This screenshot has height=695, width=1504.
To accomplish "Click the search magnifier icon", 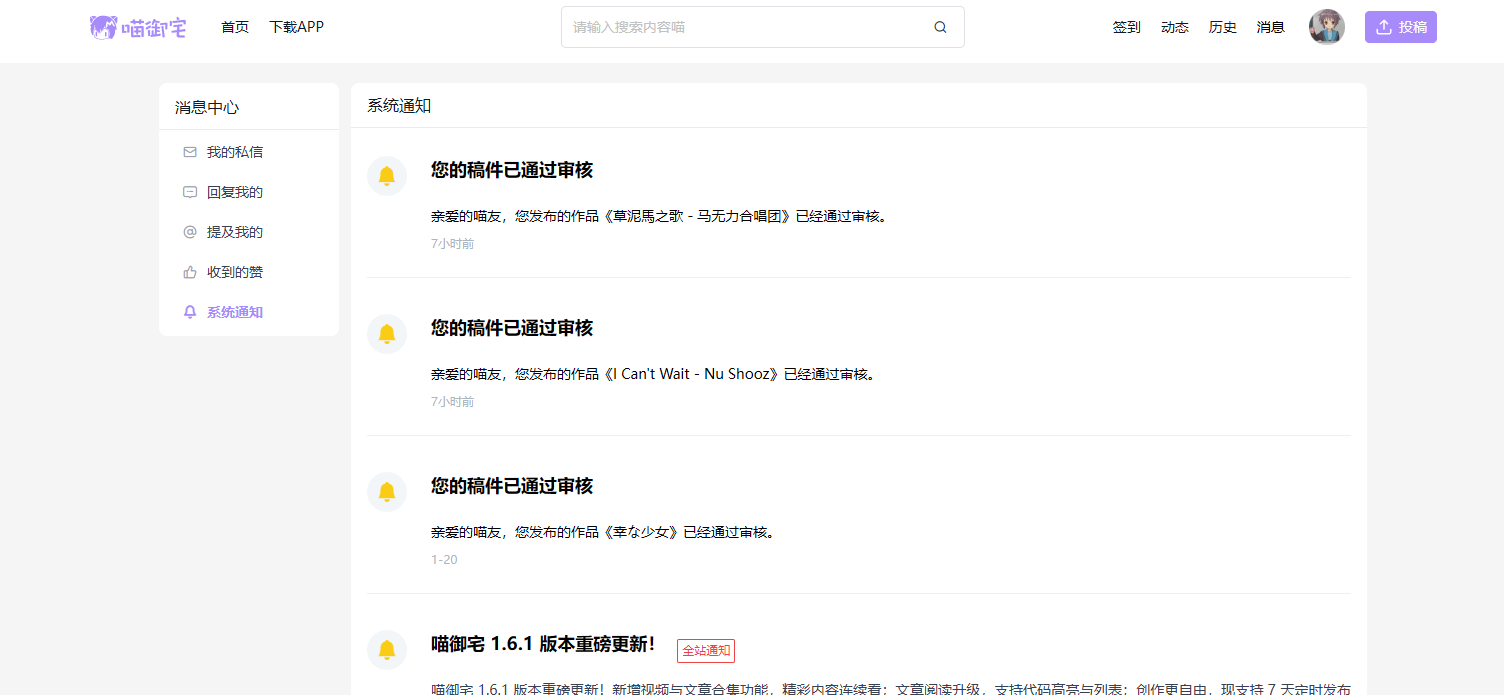I will tap(940, 27).
